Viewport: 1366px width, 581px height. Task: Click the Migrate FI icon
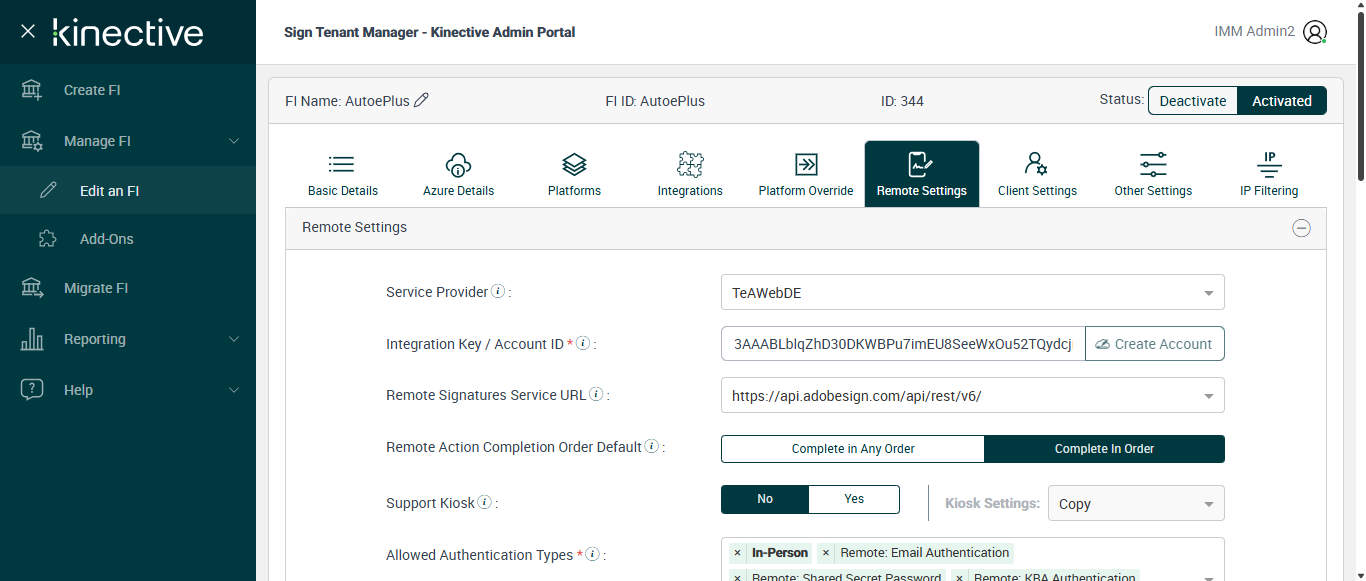[32, 288]
